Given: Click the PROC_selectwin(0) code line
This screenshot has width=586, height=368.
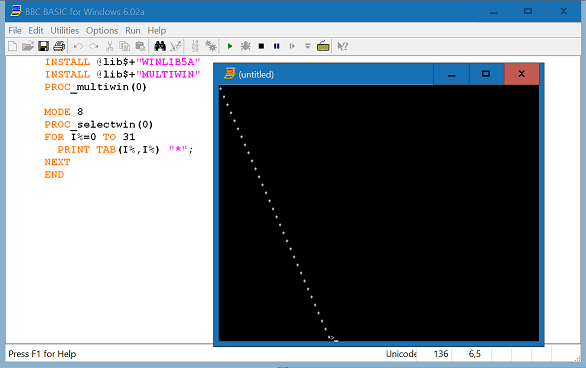Looking at the screenshot, I should (x=99, y=124).
